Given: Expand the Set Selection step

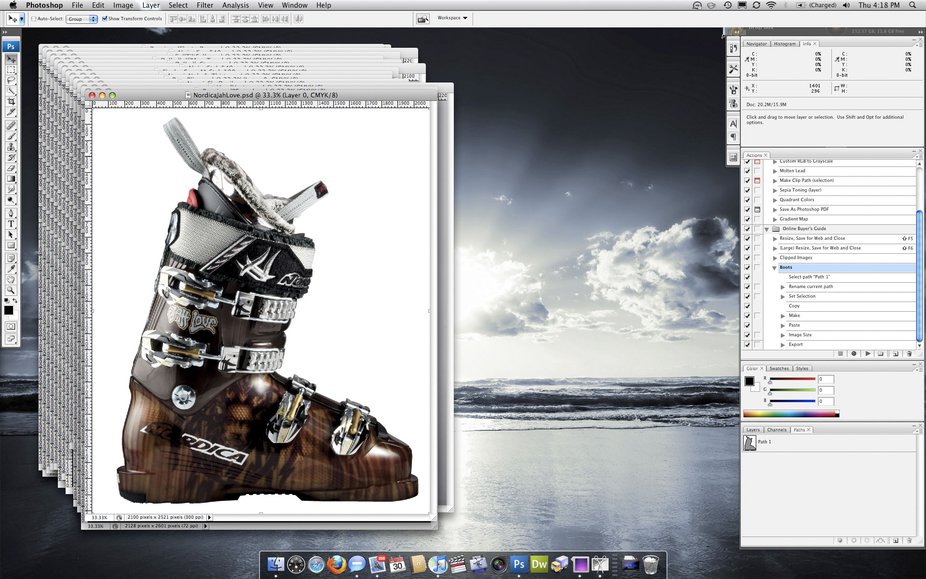Looking at the screenshot, I should click(783, 297).
